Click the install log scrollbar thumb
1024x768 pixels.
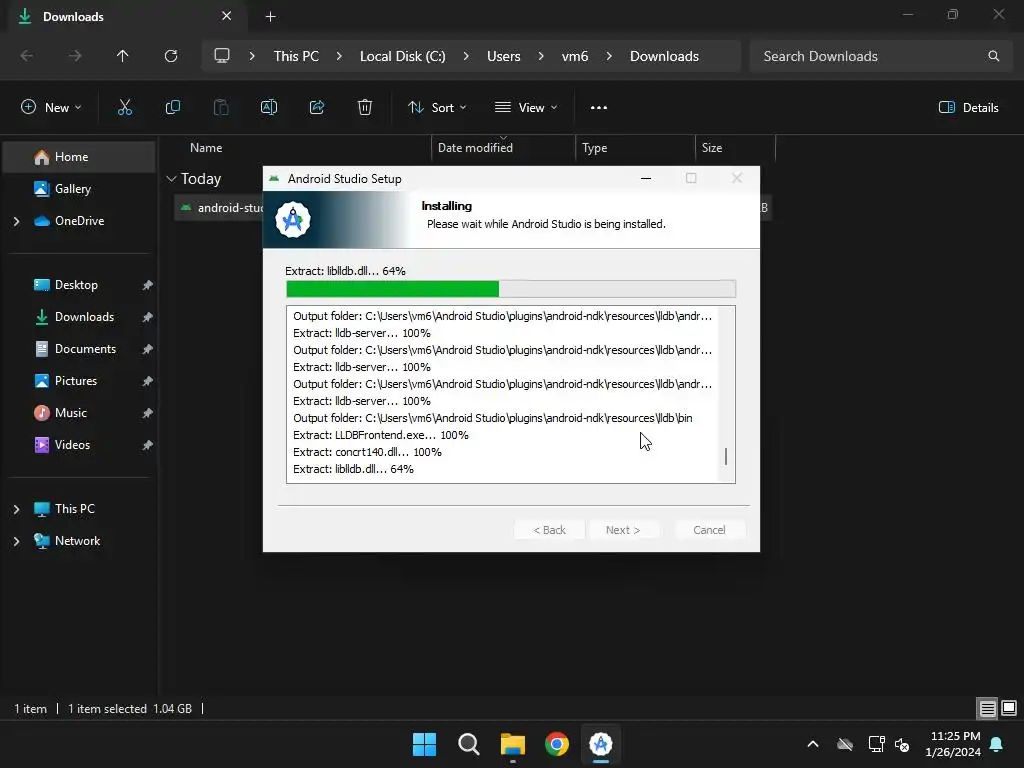726,456
